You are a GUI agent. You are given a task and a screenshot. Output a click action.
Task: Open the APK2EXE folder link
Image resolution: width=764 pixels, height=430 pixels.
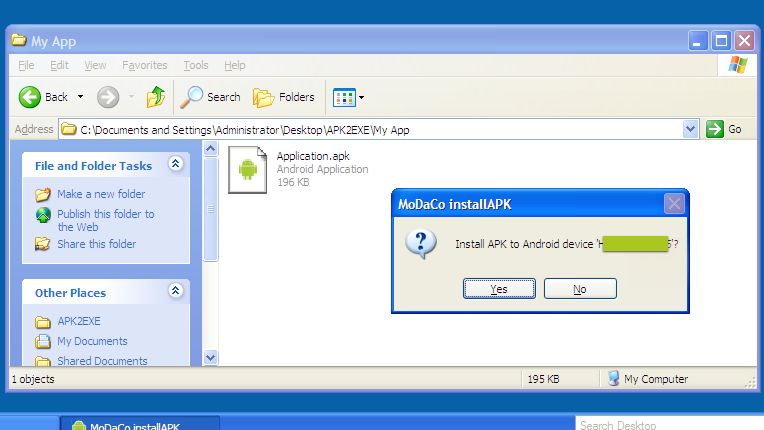point(79,321)
